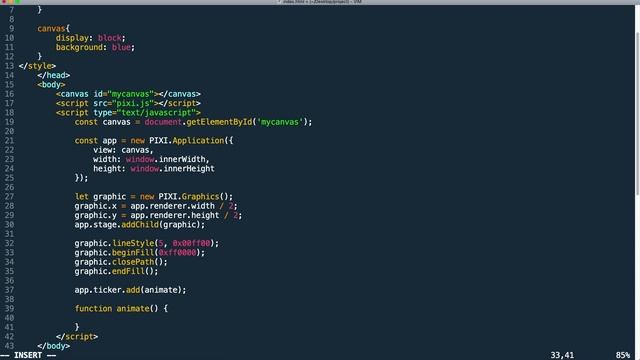The width and height of the screenshot is (640, 360).
Task: Click "lineStyle" on line 32
Action: tap(133, 243)
